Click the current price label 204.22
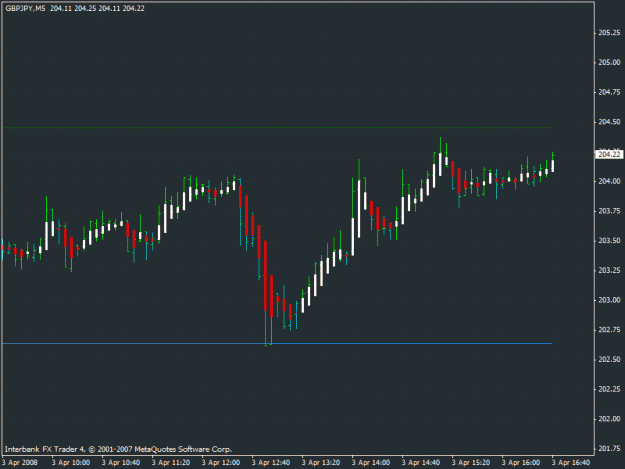The height and width of the screenshot is (469, 625). click(609, 154)
